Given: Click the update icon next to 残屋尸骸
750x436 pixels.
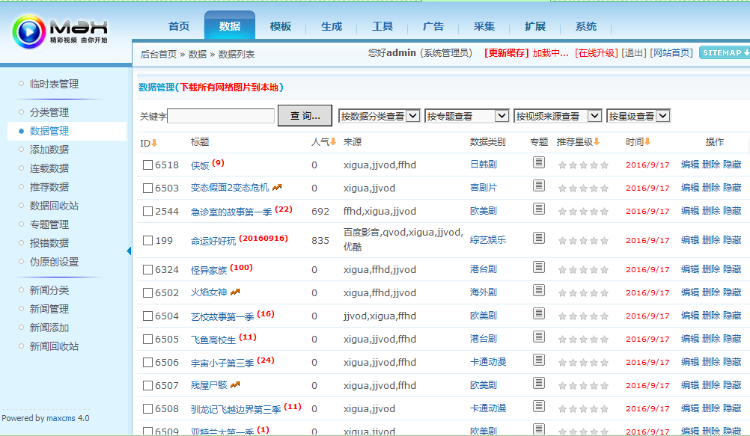Looking at the screenshot, I should pyautogui.click(x=235, y=384).
